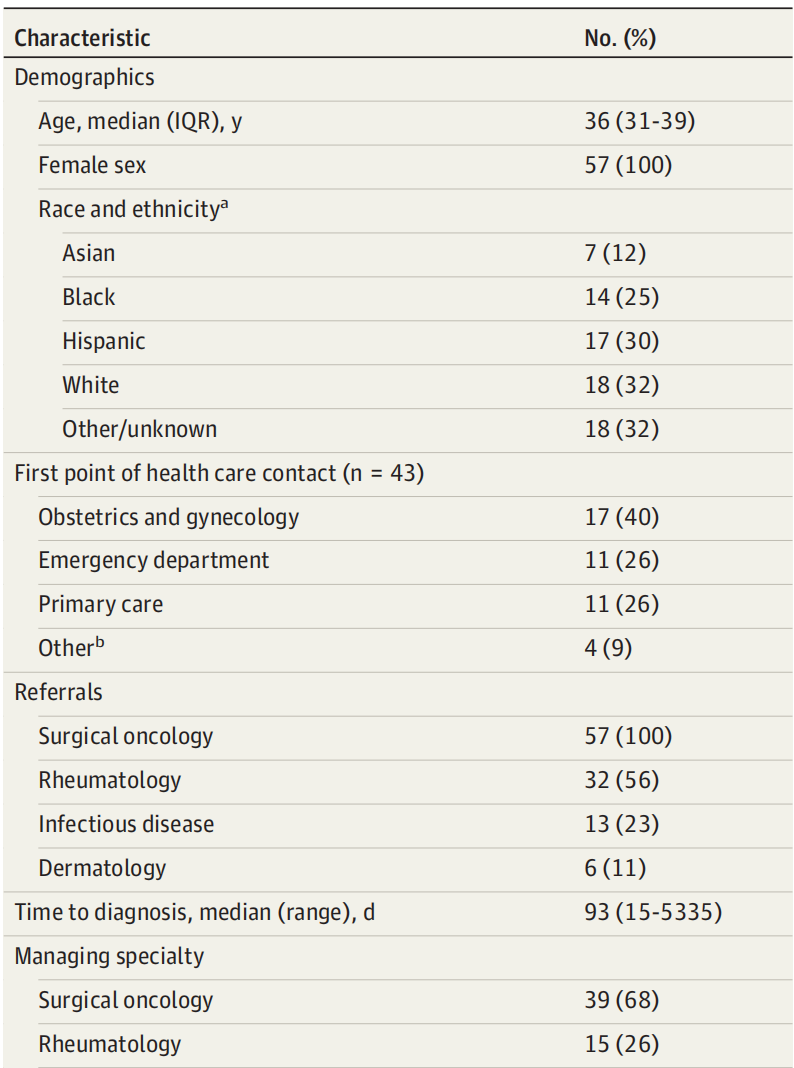This screenshot has height=1068, width=794.
Task: Click the Managing specialty section heading
Action: (109, 956)
